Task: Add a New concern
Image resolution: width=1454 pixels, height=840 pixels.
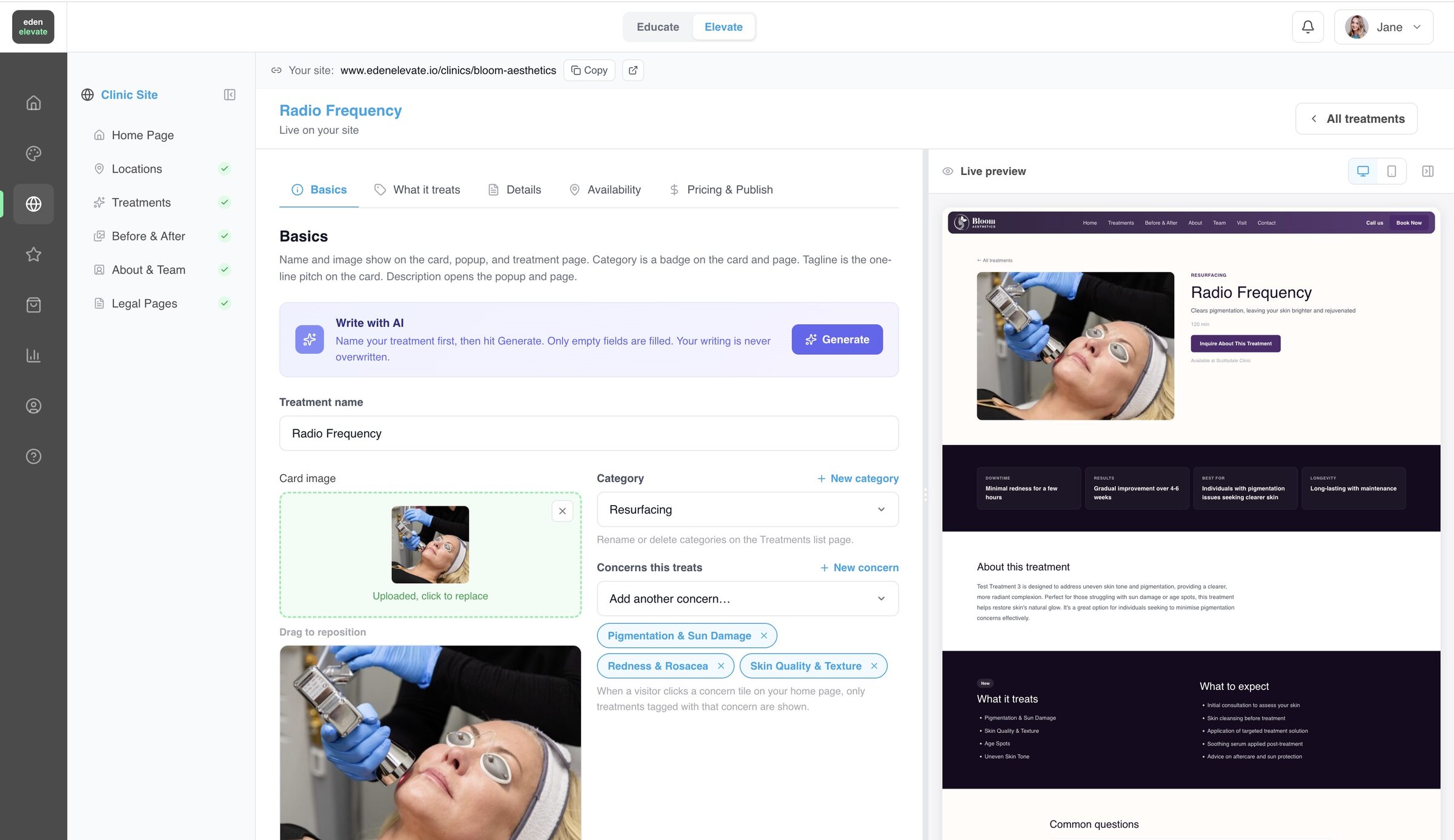Action: 860,567
